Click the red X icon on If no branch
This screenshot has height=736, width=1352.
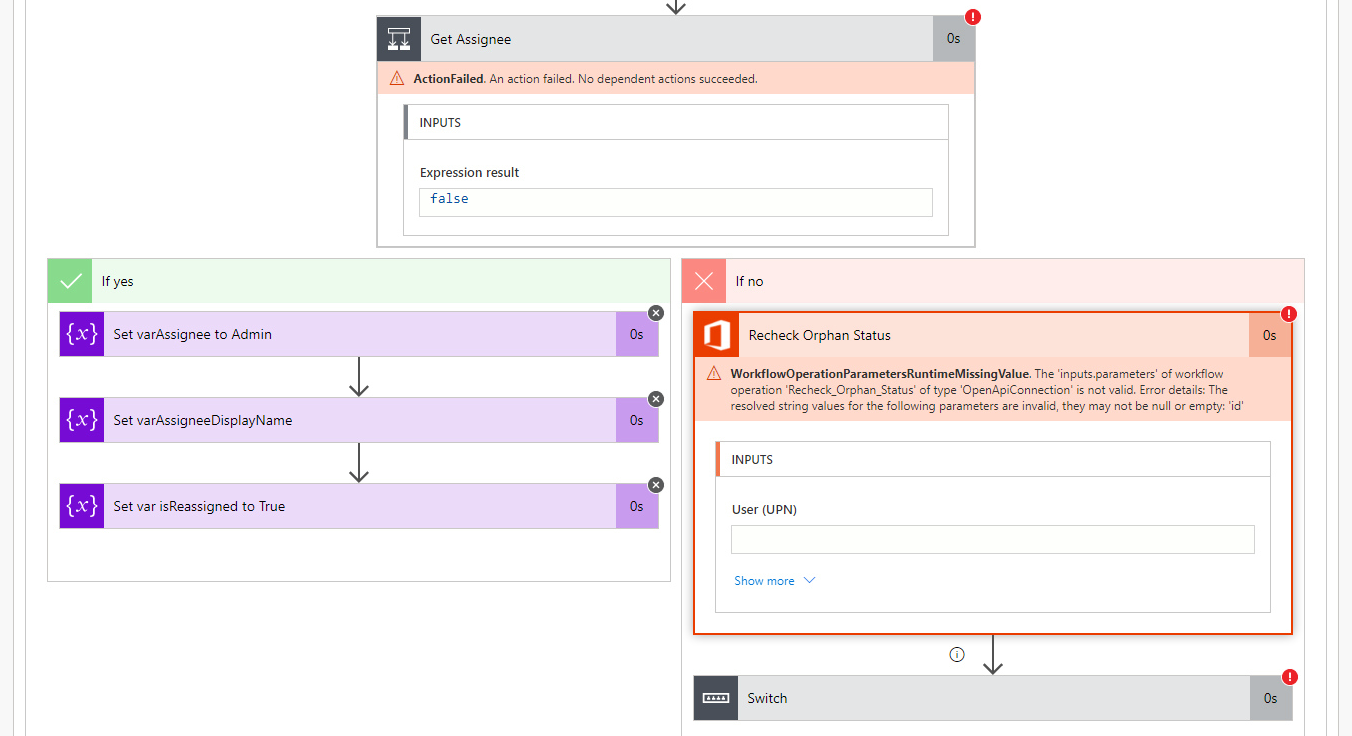[703, 281]
